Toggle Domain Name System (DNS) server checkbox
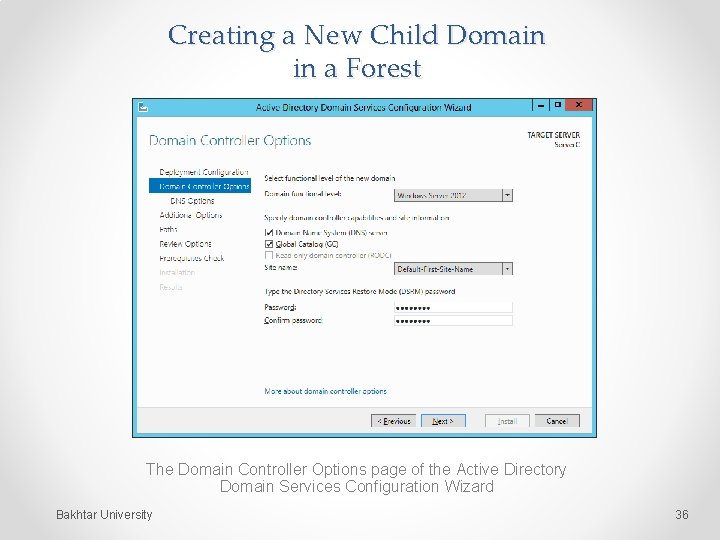The height and width of the screenshot is (540, 720). click(x=269, y=233)
